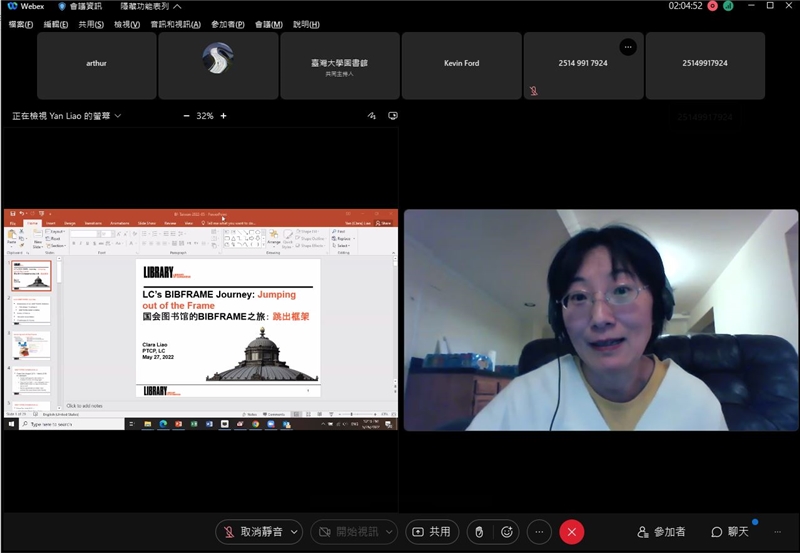Open the options menu on the 2514 991 7924 tile
This screenshot has width=800, height=553.
coord(627,47)
